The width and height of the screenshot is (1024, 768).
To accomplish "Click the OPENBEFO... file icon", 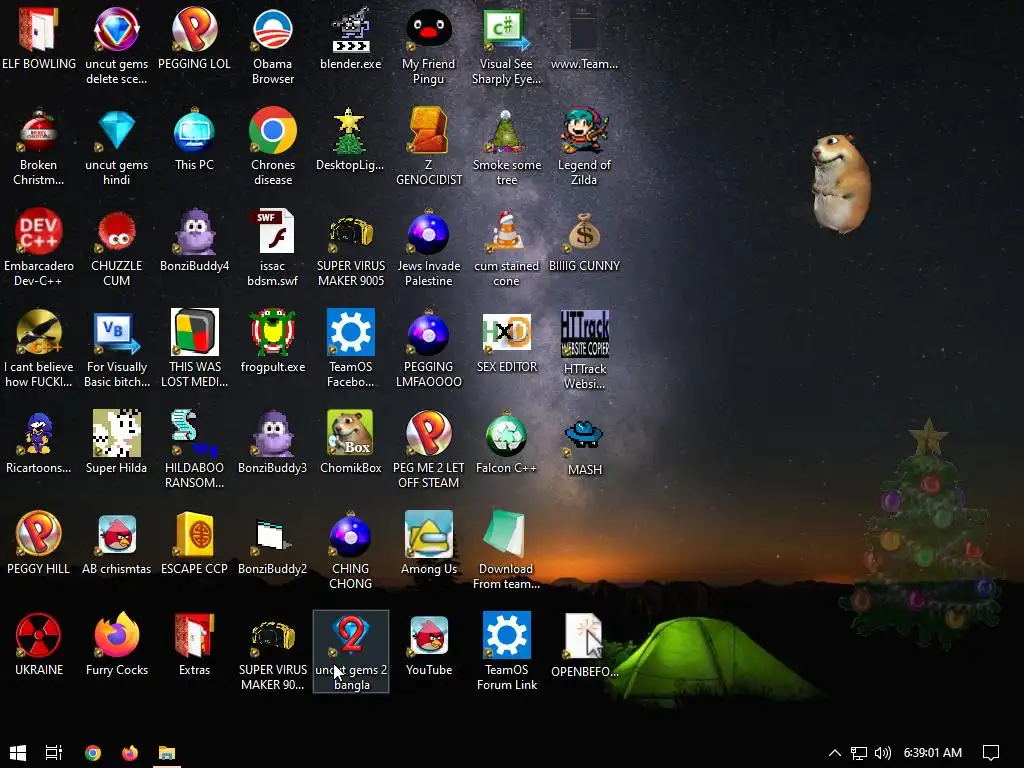I will [x=584, y=637].
